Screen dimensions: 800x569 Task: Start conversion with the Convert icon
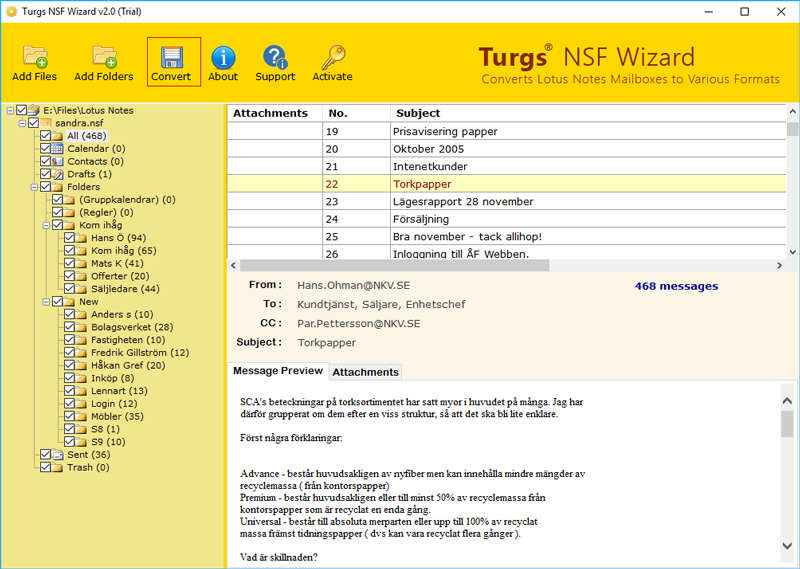(x=172, y=57)
